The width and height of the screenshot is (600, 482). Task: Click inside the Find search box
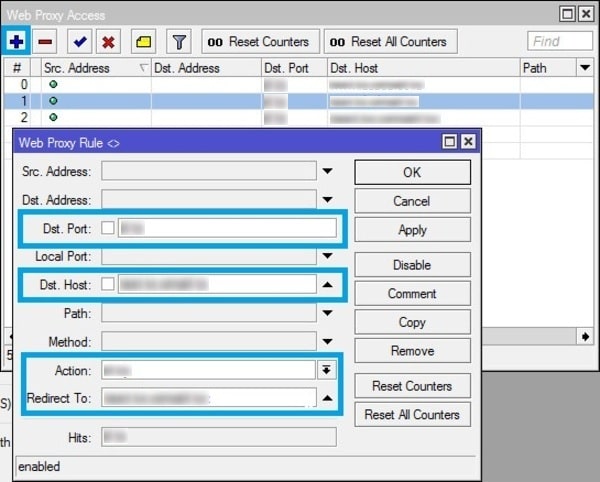pos(558,42)
